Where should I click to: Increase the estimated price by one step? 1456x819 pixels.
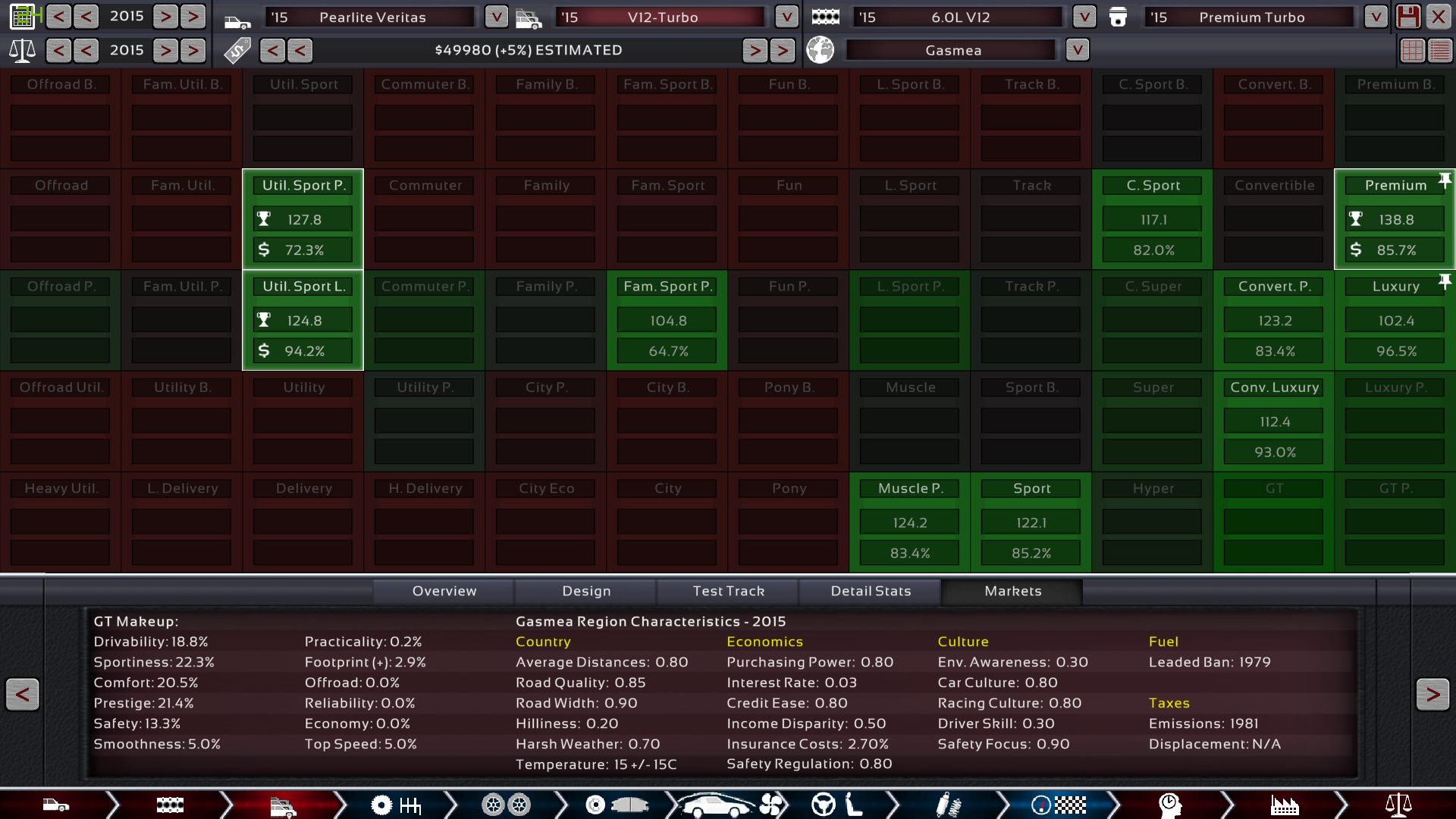(755, 51)
